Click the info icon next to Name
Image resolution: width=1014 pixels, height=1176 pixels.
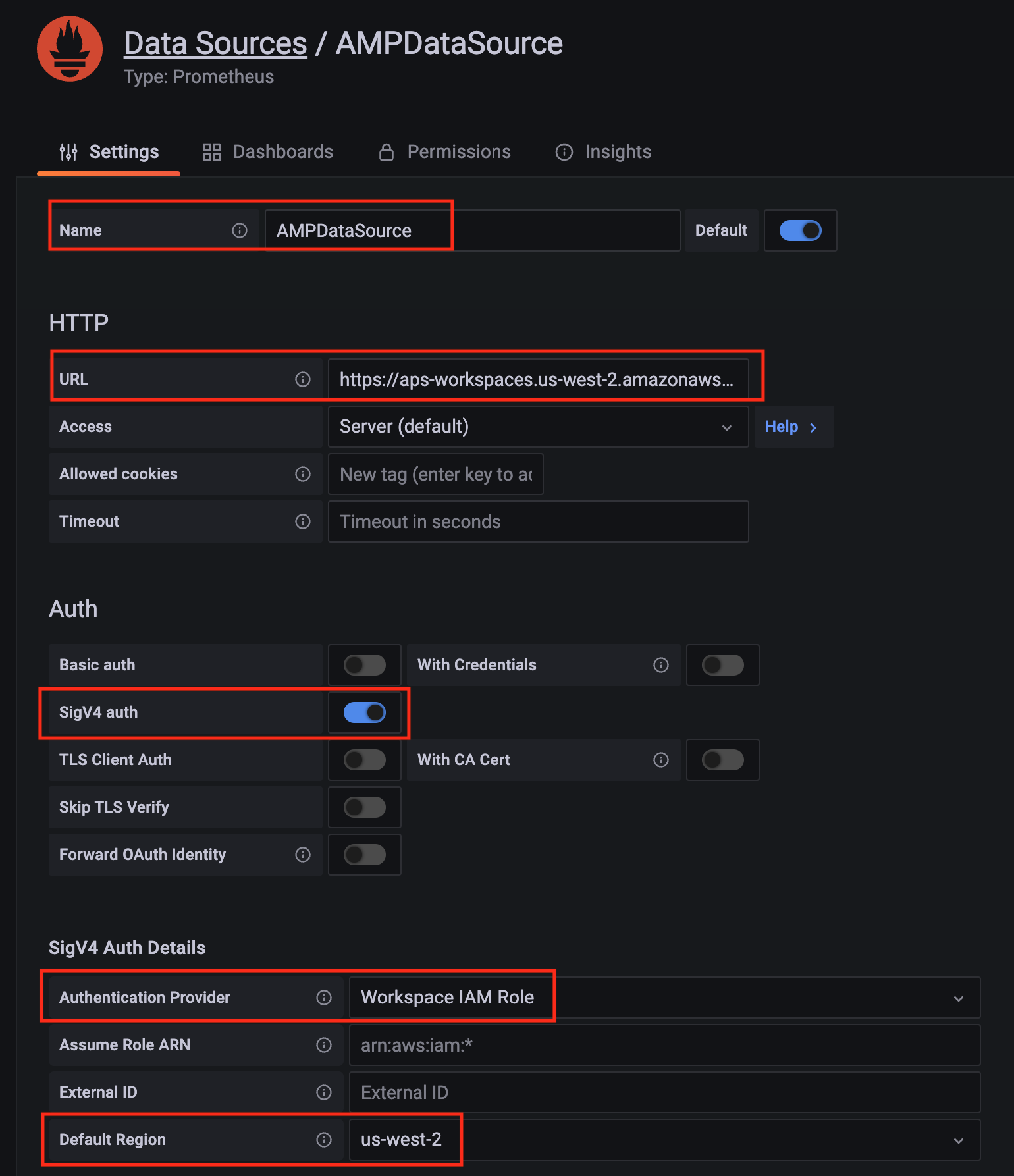240,230
